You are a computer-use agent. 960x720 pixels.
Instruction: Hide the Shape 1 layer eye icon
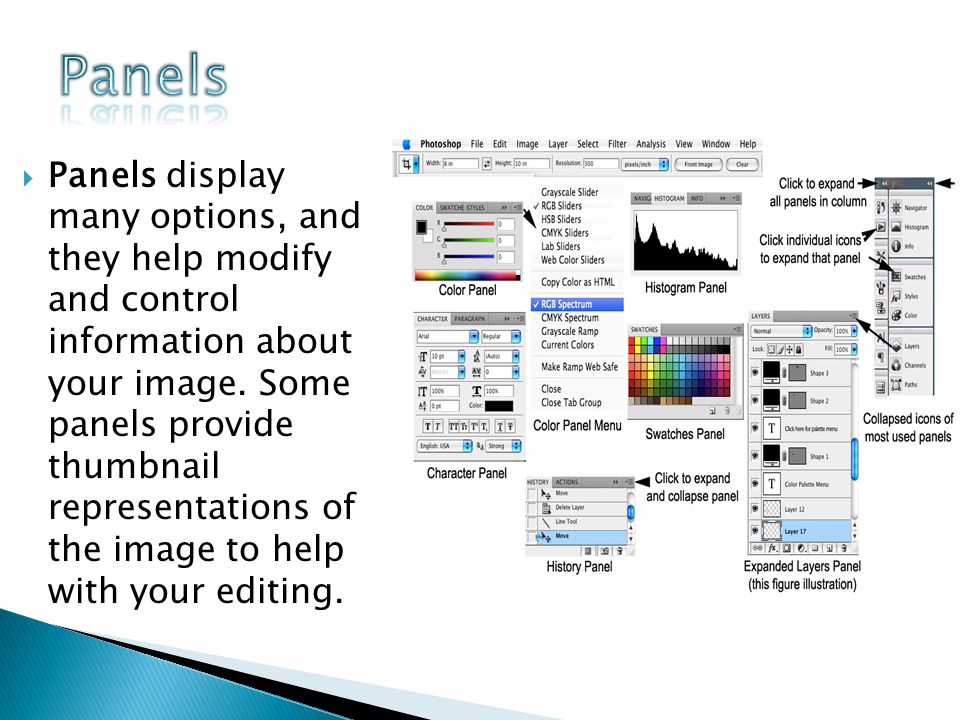point(756,456)
